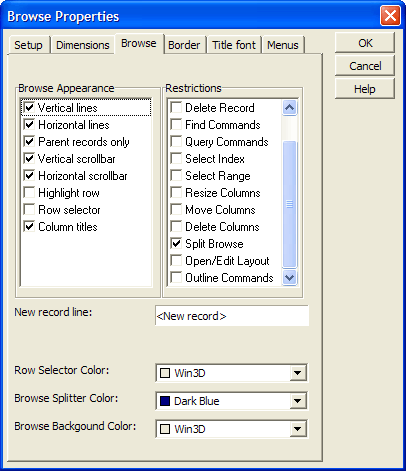Disable the Split Browse restriction
Viewport: 406px width, 471px height.
coord(176,244)
